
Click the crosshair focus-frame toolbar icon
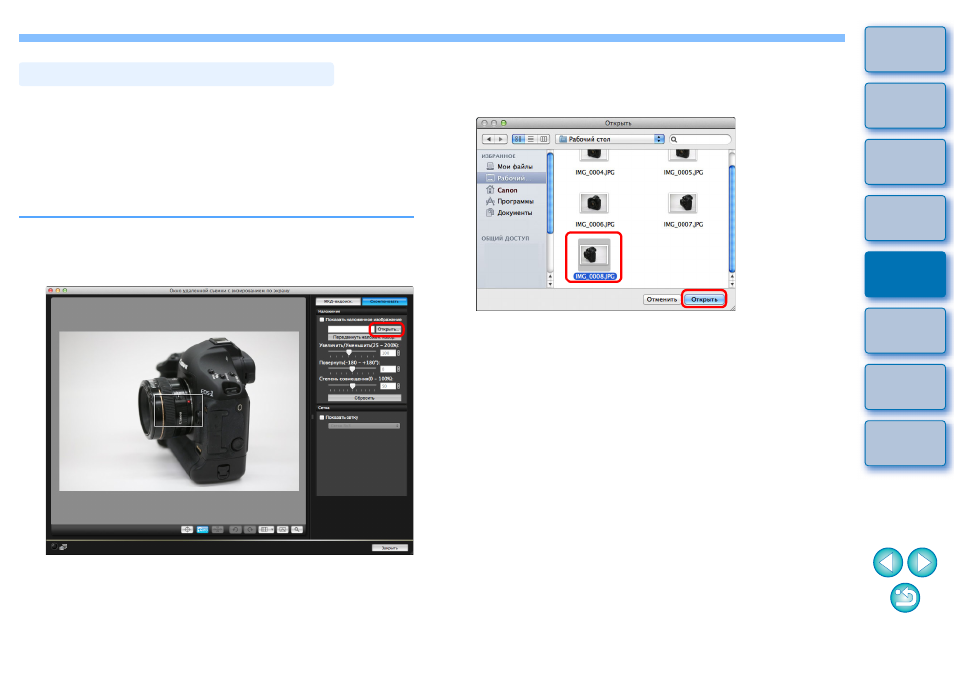coord(187,530)
